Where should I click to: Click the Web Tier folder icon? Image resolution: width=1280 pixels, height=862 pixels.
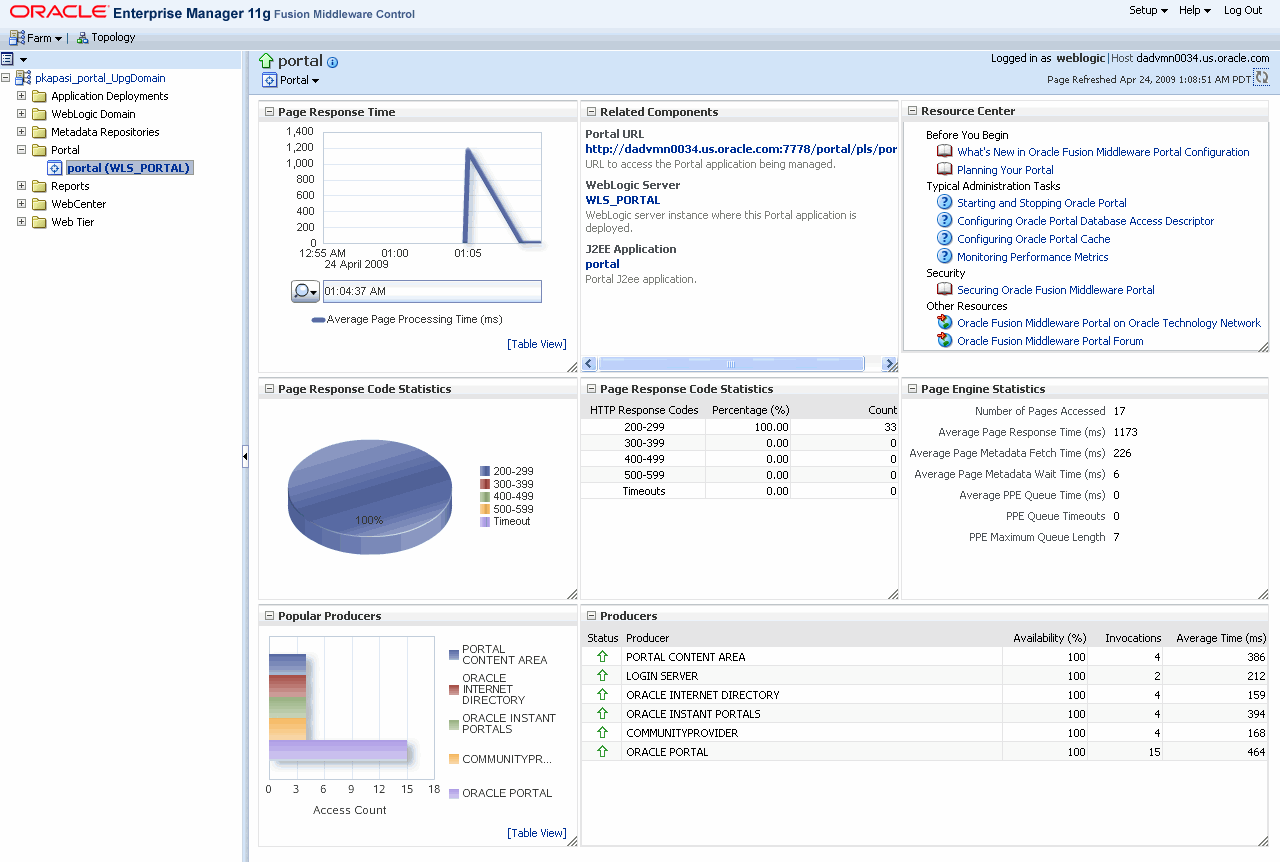pos(40,223)
